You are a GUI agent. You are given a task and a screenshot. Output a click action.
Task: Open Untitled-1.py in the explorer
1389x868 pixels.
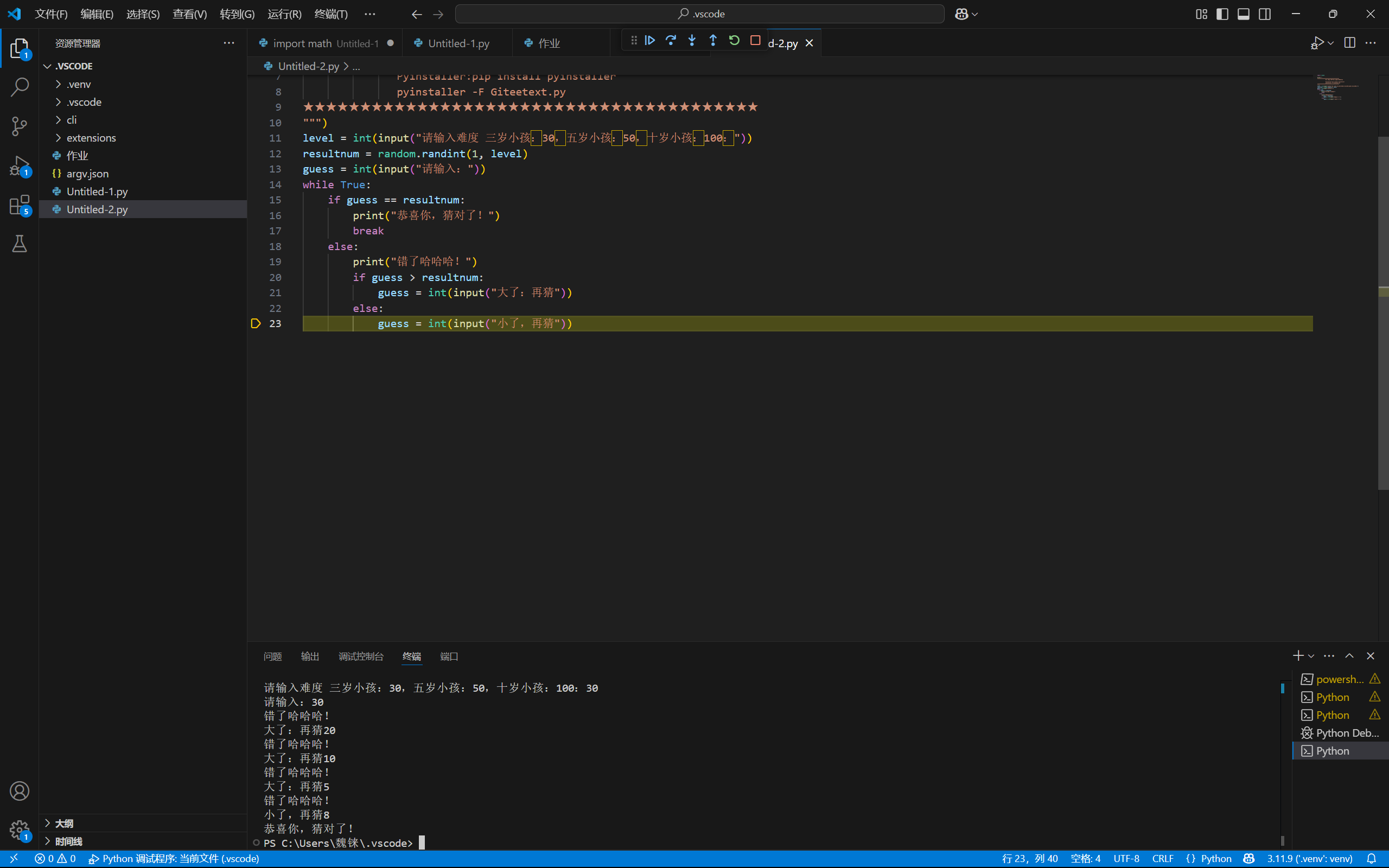pyautogui.click(x=97, y=192)
